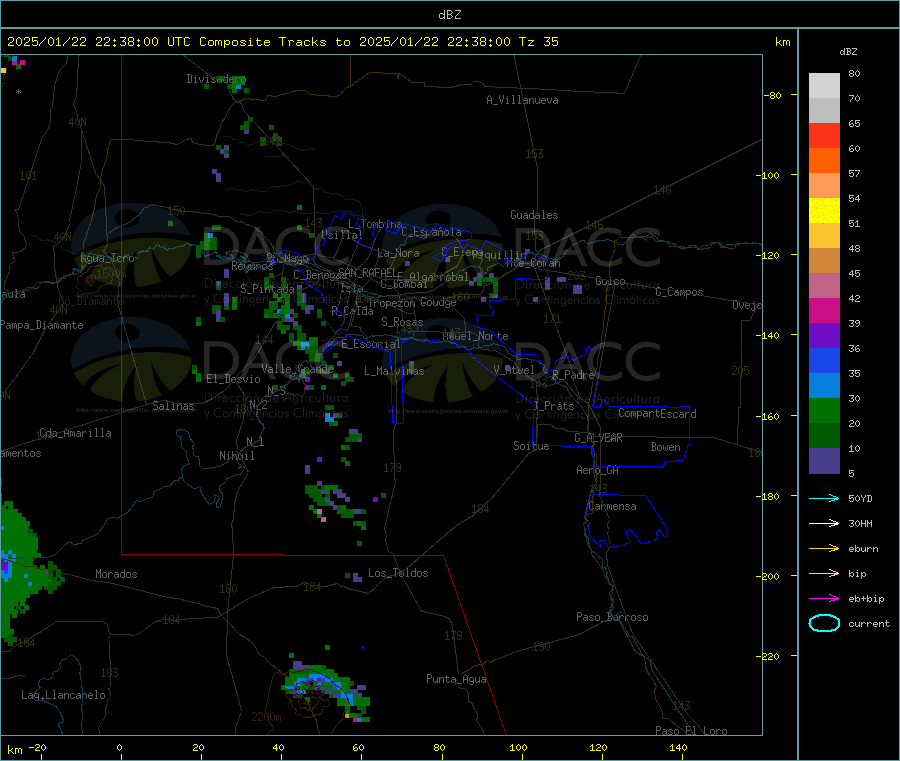Click the 140 km tick on bottom axis

point(678,747)
